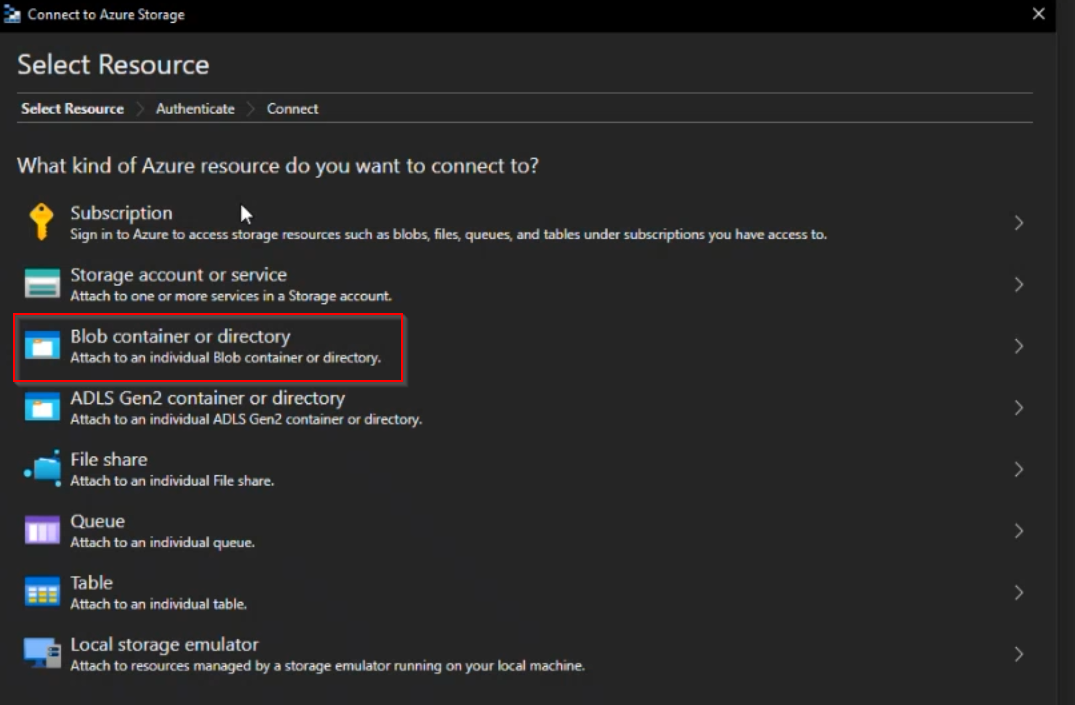This screenshot has width=1075, height=705.
Task: Select the Select Resource breadcrumb step
Action: click(x=72, y=109)
